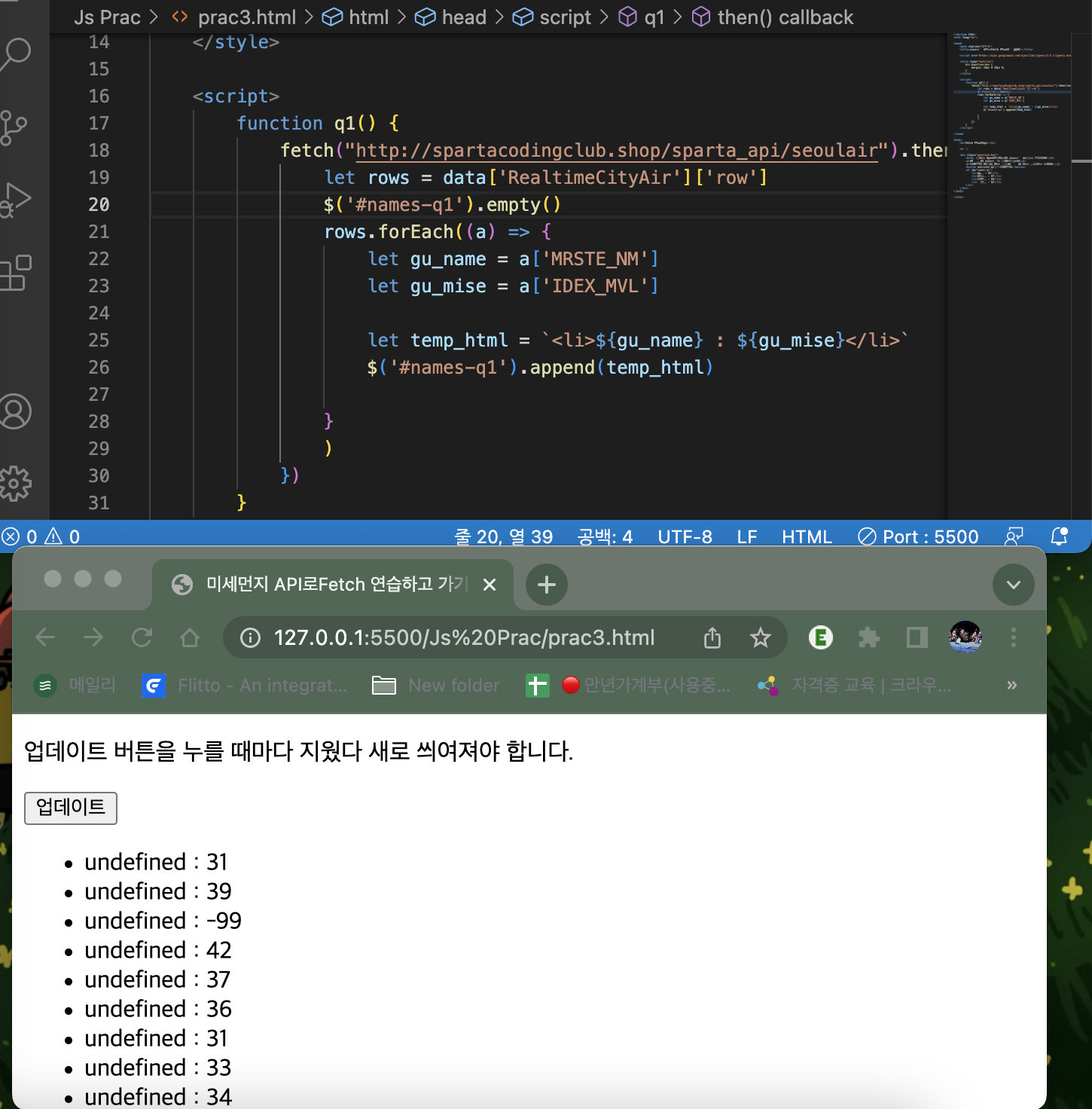Screen dimensions: 1092x1109
Task: Open a new browser tab
Action: [547, 585]
